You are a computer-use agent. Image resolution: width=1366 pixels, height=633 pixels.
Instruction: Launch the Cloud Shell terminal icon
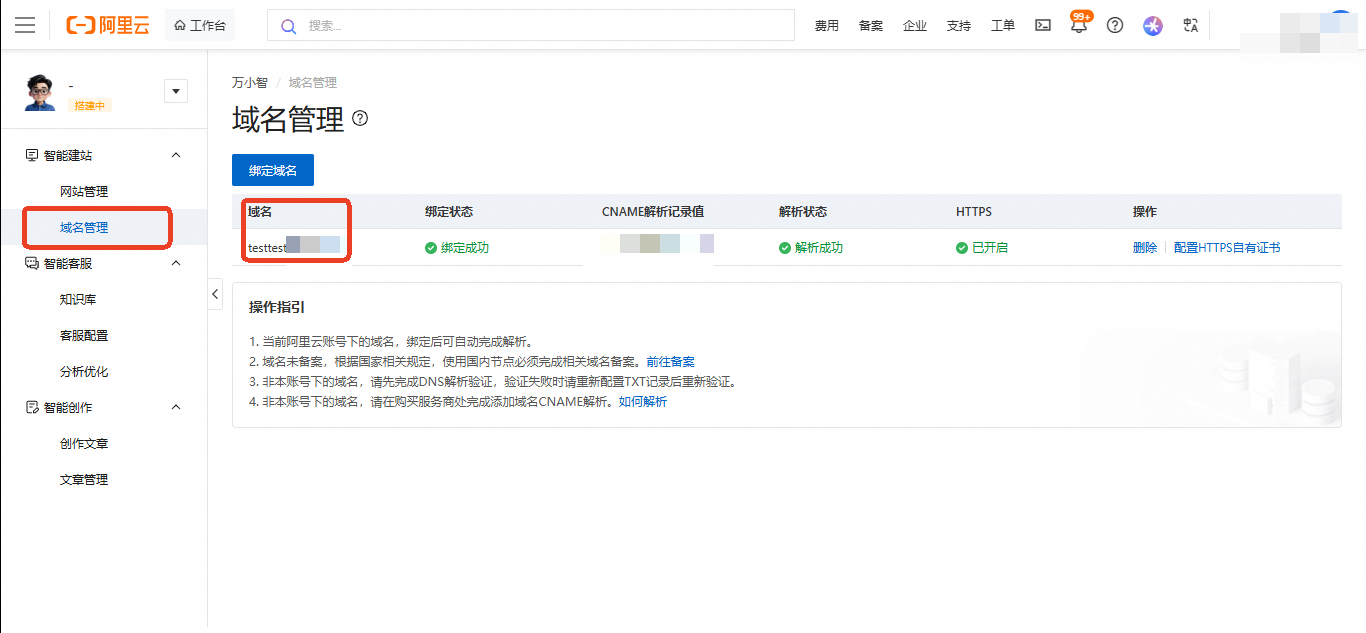pos(1042,26)
